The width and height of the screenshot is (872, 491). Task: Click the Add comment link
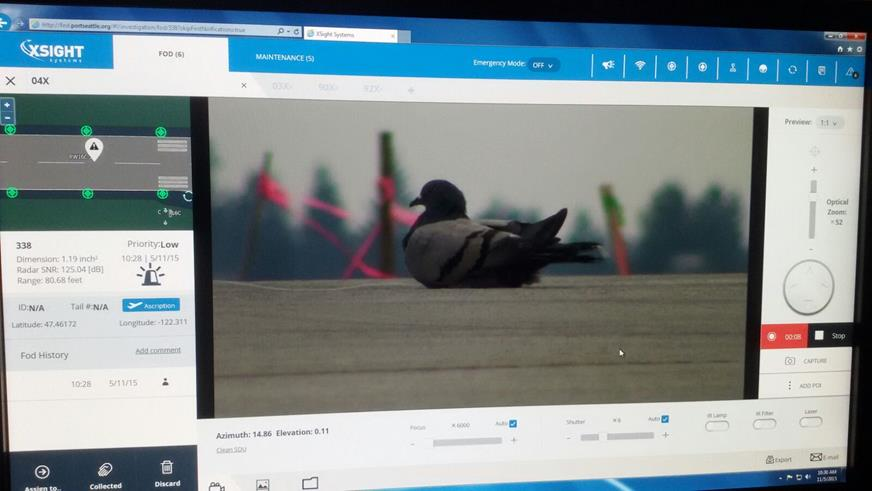(158, 350)
